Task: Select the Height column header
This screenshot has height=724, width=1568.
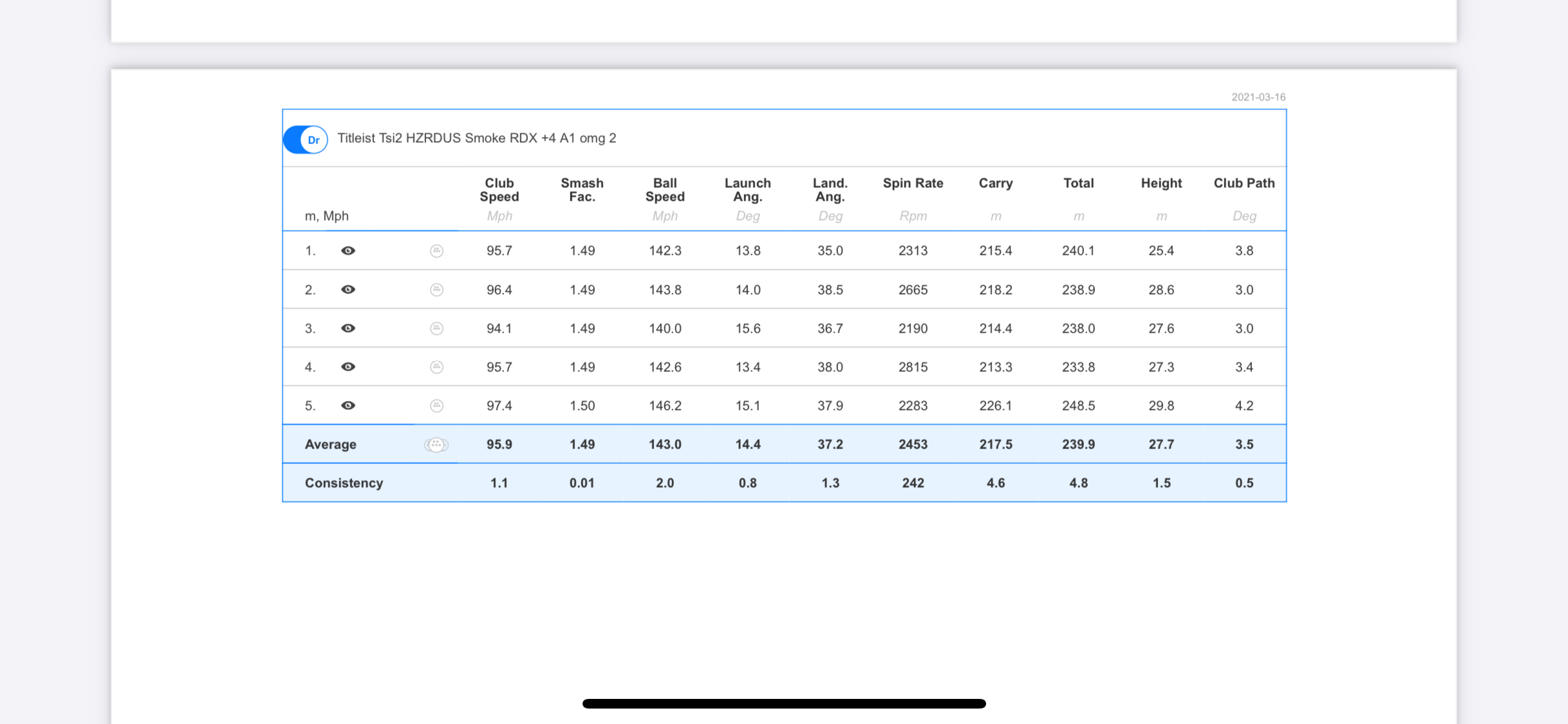Action: 1161,183
